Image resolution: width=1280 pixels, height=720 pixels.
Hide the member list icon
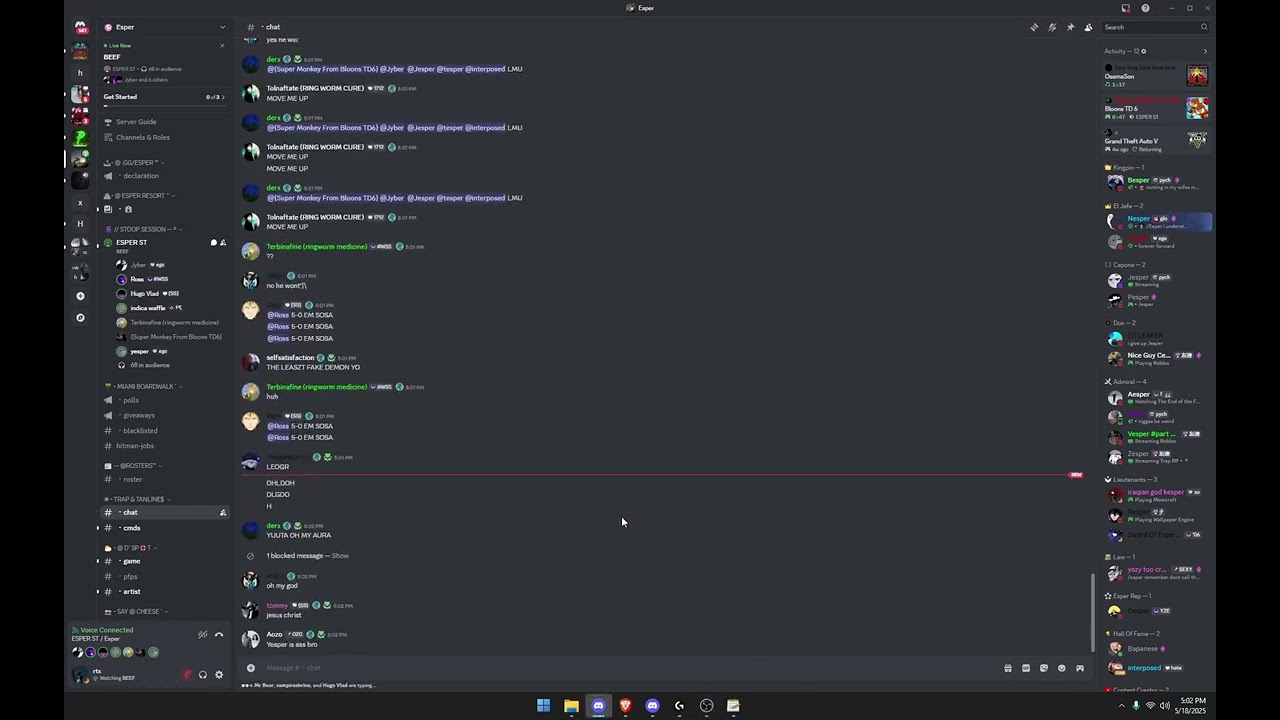[x=1088, y=27]
